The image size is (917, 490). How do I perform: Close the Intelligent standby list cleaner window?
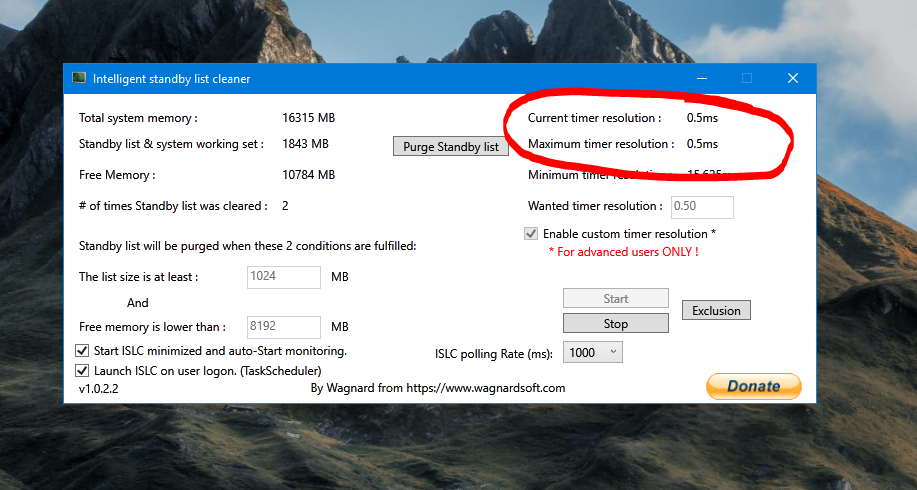click(792, 78)
